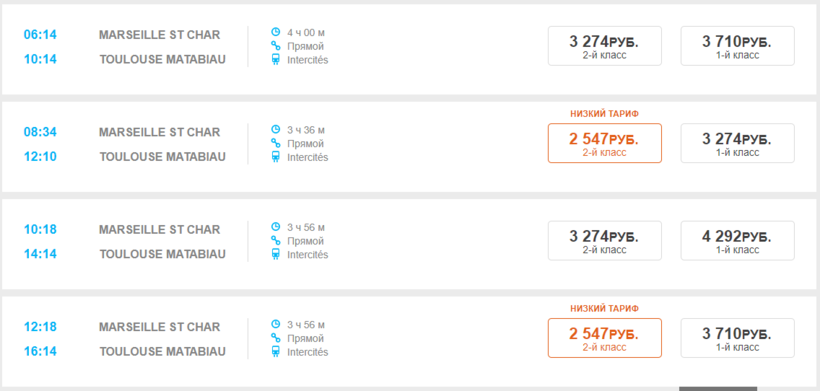The height and width of the screenshot is (391, 820).
Task: Choose low fare 2 547 RUB for 12:18
Action: tap(605, 338)
